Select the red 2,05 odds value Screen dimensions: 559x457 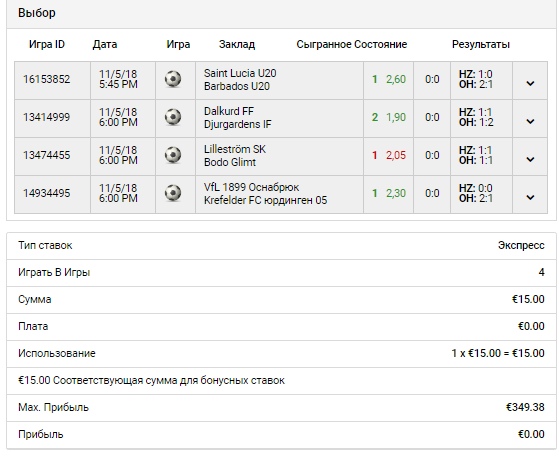[396, 155]
